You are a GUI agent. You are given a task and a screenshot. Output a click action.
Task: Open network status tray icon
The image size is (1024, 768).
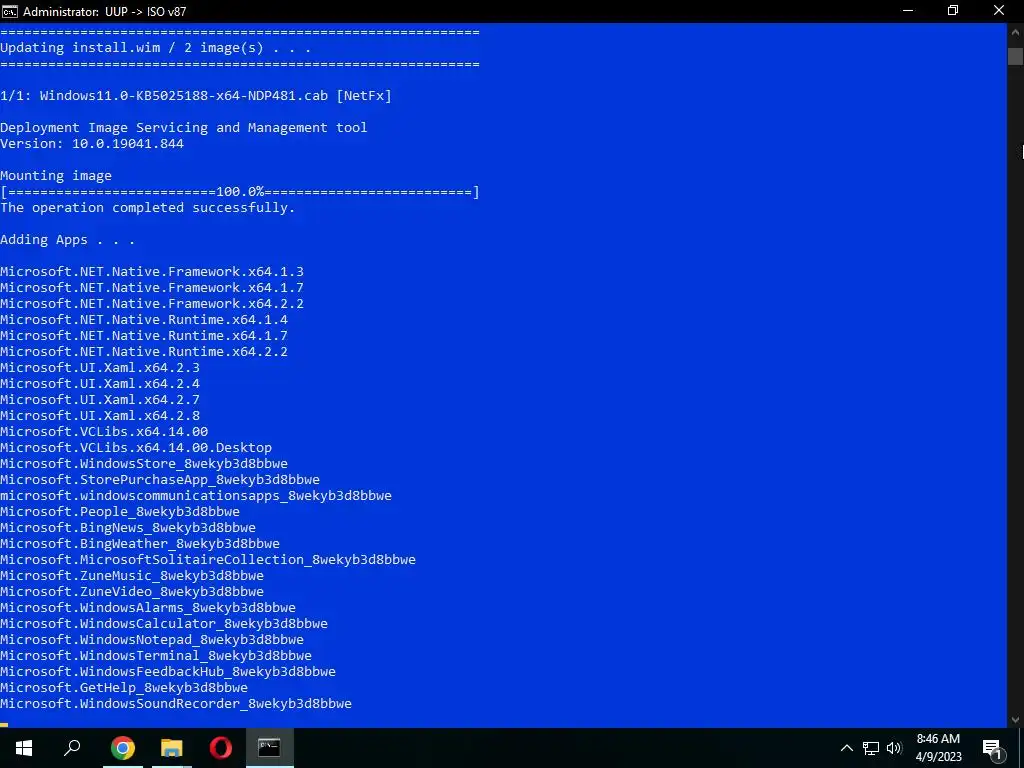pyautogui.click(x=871, y=748)
